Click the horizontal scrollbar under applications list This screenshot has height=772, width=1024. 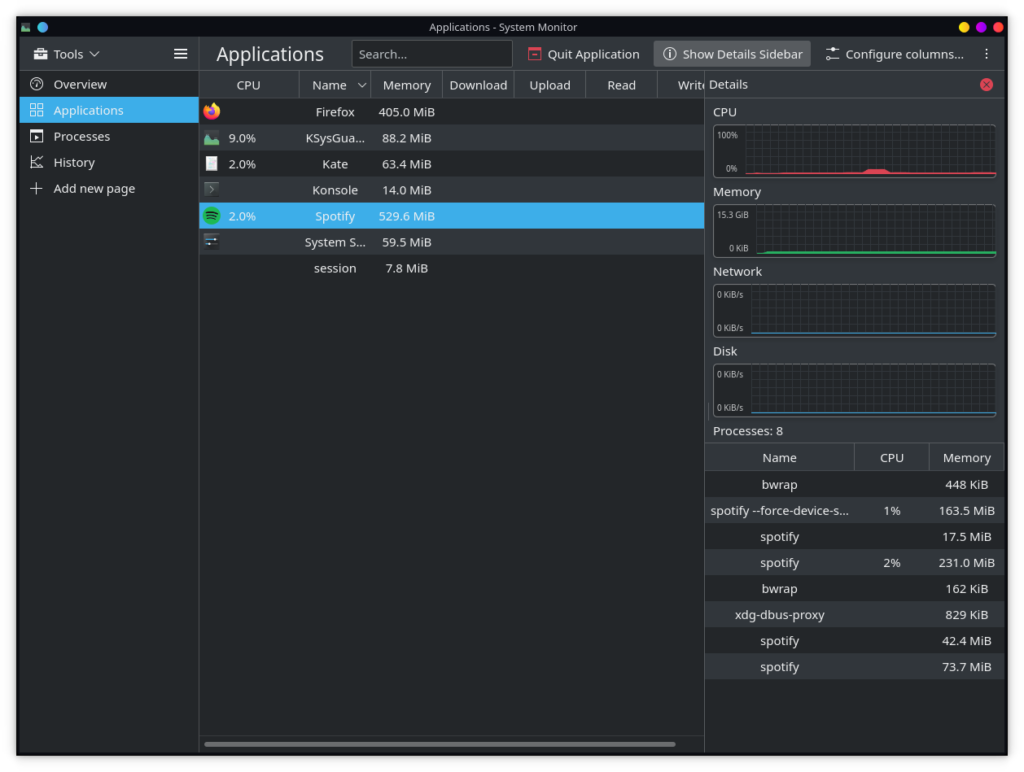pyautogui.click(x=440, y=744)
